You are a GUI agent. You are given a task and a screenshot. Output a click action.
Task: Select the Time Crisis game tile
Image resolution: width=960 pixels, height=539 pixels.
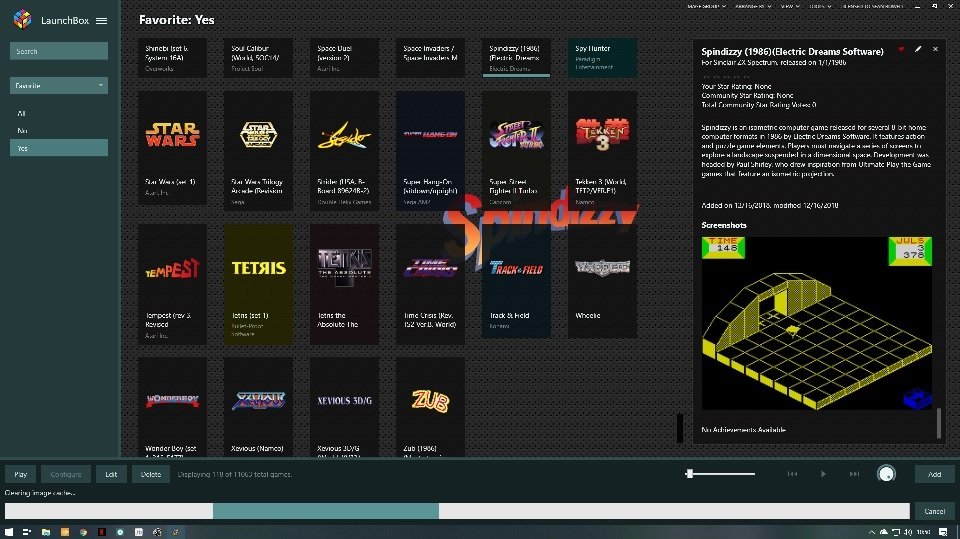(430, 284)
